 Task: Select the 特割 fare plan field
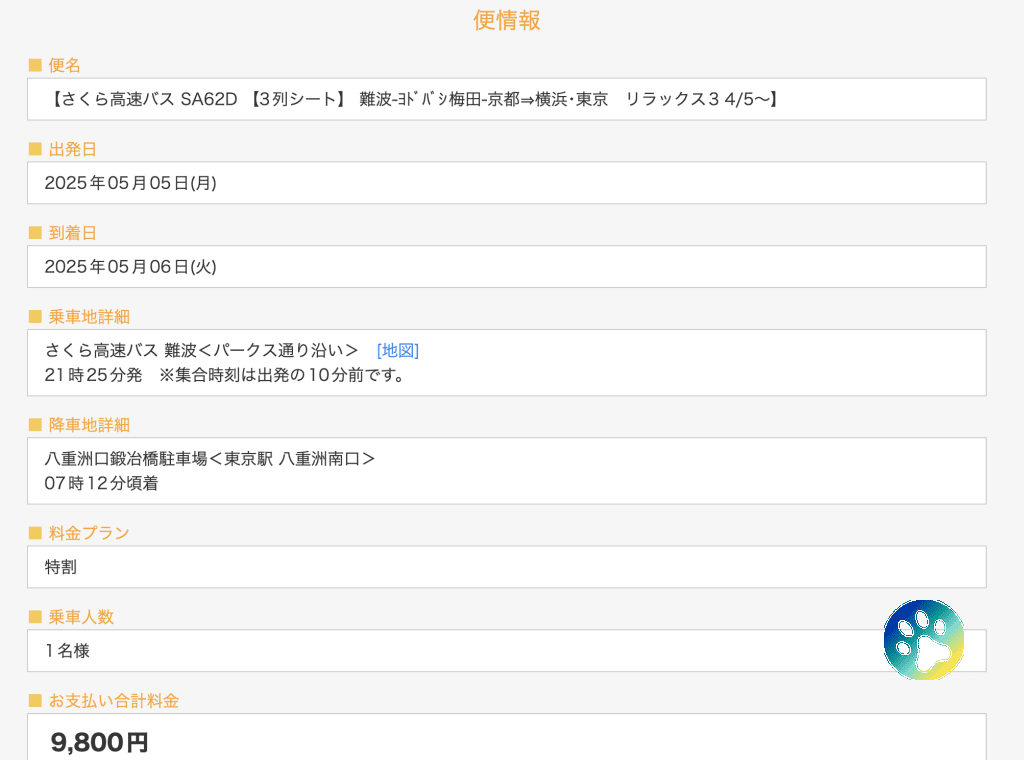click(x=506, y=567)
